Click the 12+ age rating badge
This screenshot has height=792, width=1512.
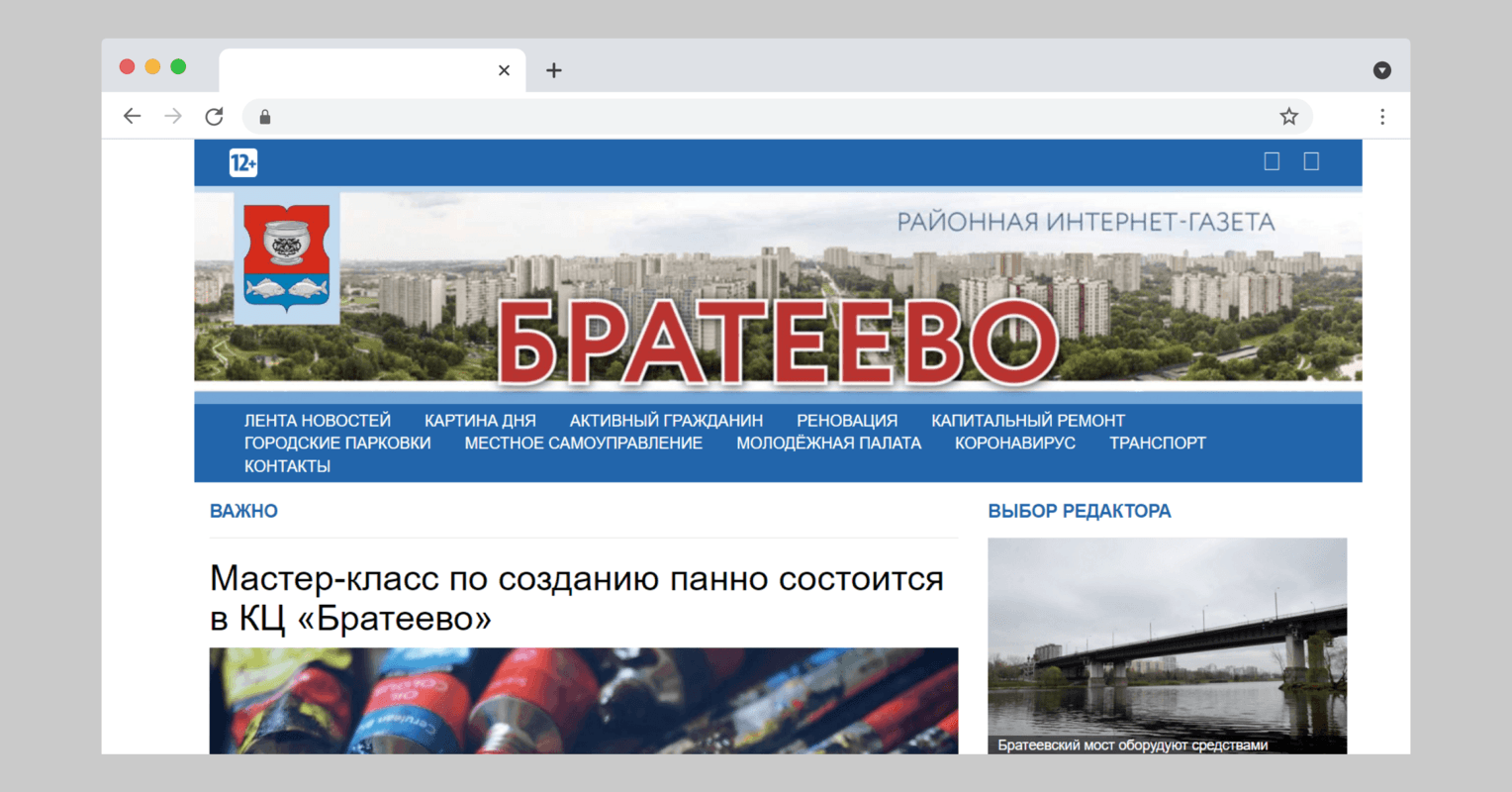(x=243, y=162)
